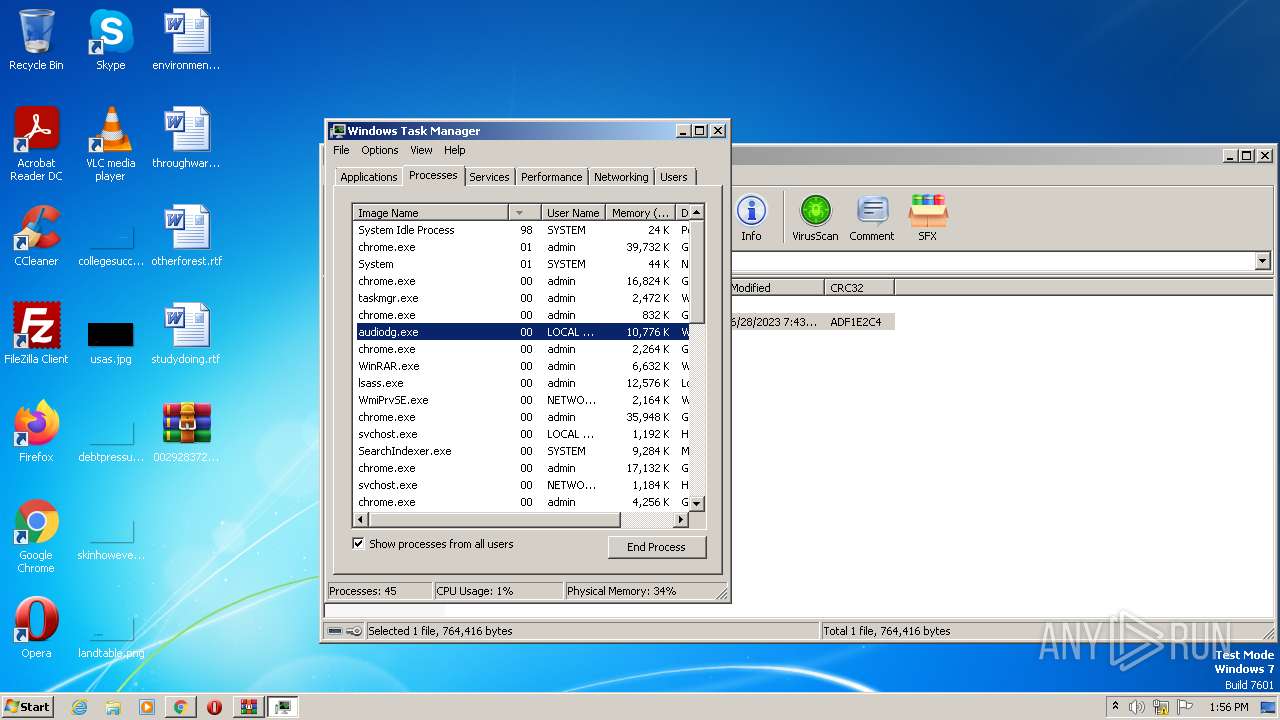Click the SFX icon in WinRAR
Image resolution: width=1280 pixels, height=720 pixels.
(928, 218)
